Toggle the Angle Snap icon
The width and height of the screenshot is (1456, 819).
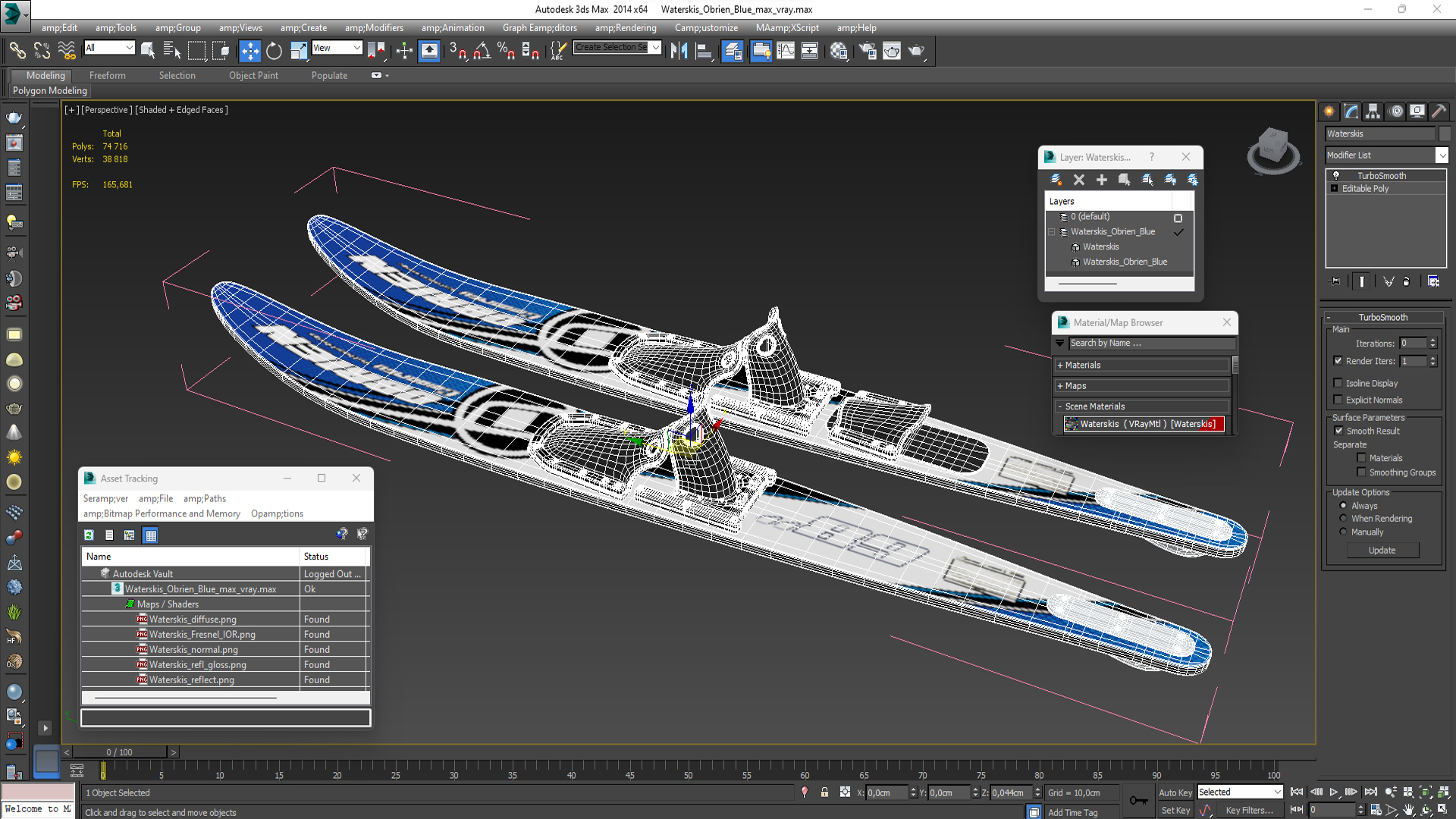(x=482, y=51)
